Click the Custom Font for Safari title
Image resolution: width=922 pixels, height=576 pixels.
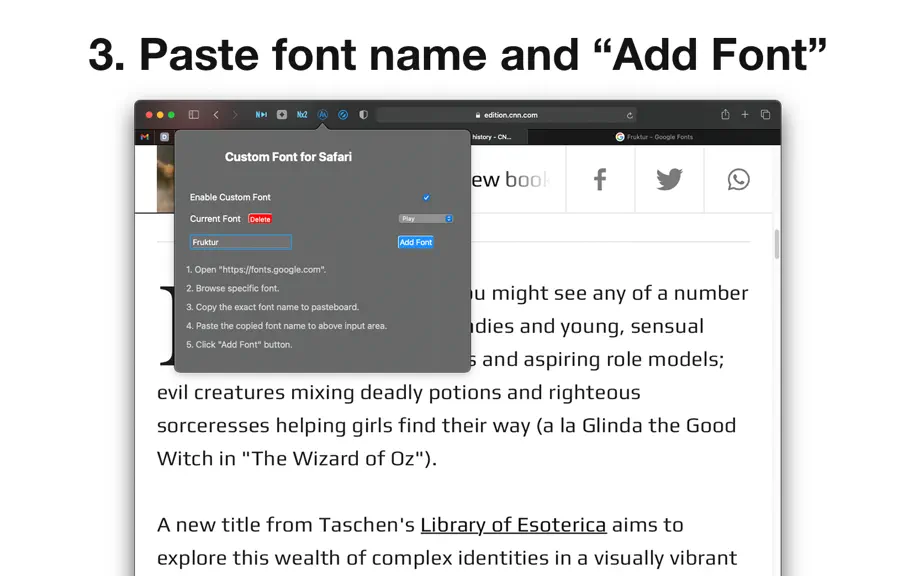(288, 157)
